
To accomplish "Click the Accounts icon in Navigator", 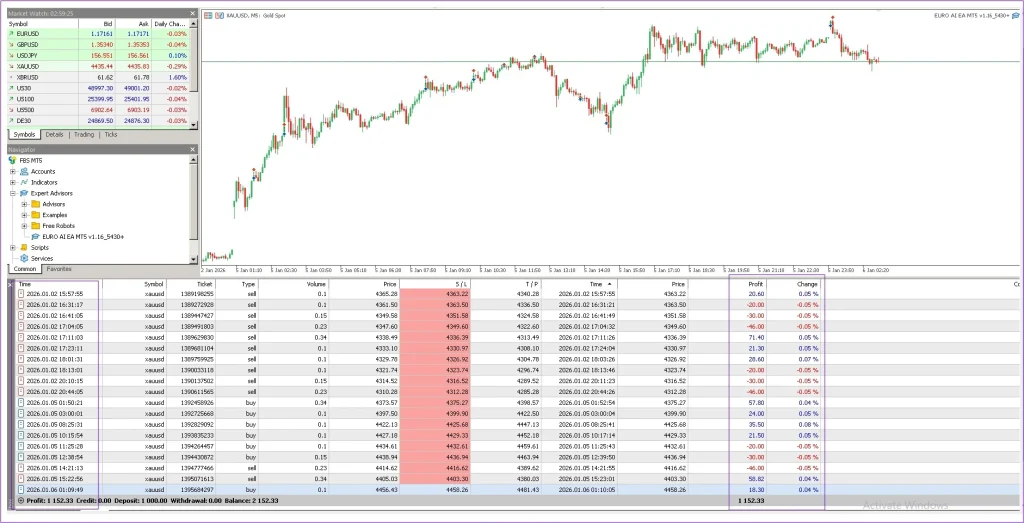I will (23, 171).
